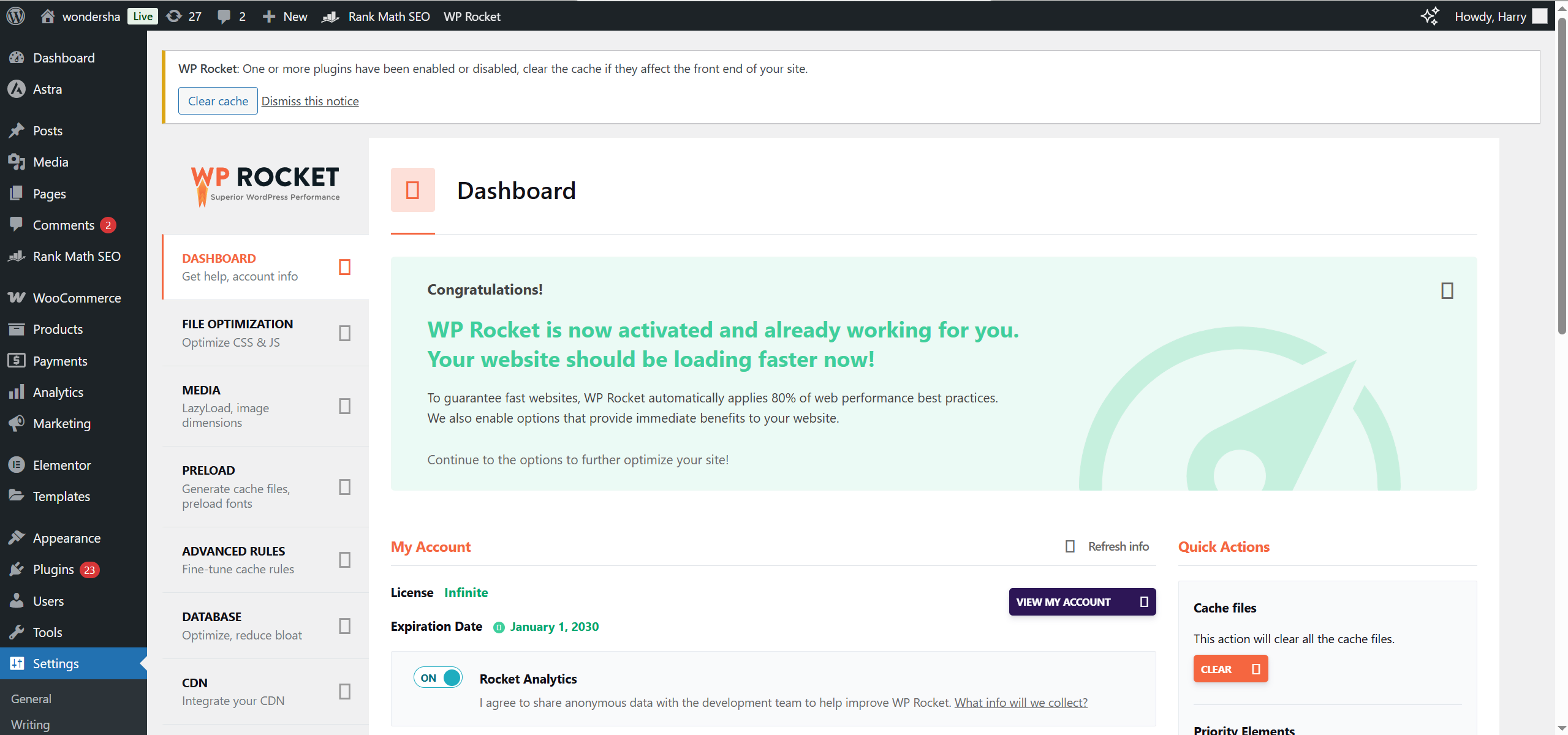Open the WooCommerce sidebar menu
The height and width of the screenshot is (735, 1568).
tap(77, 298)
